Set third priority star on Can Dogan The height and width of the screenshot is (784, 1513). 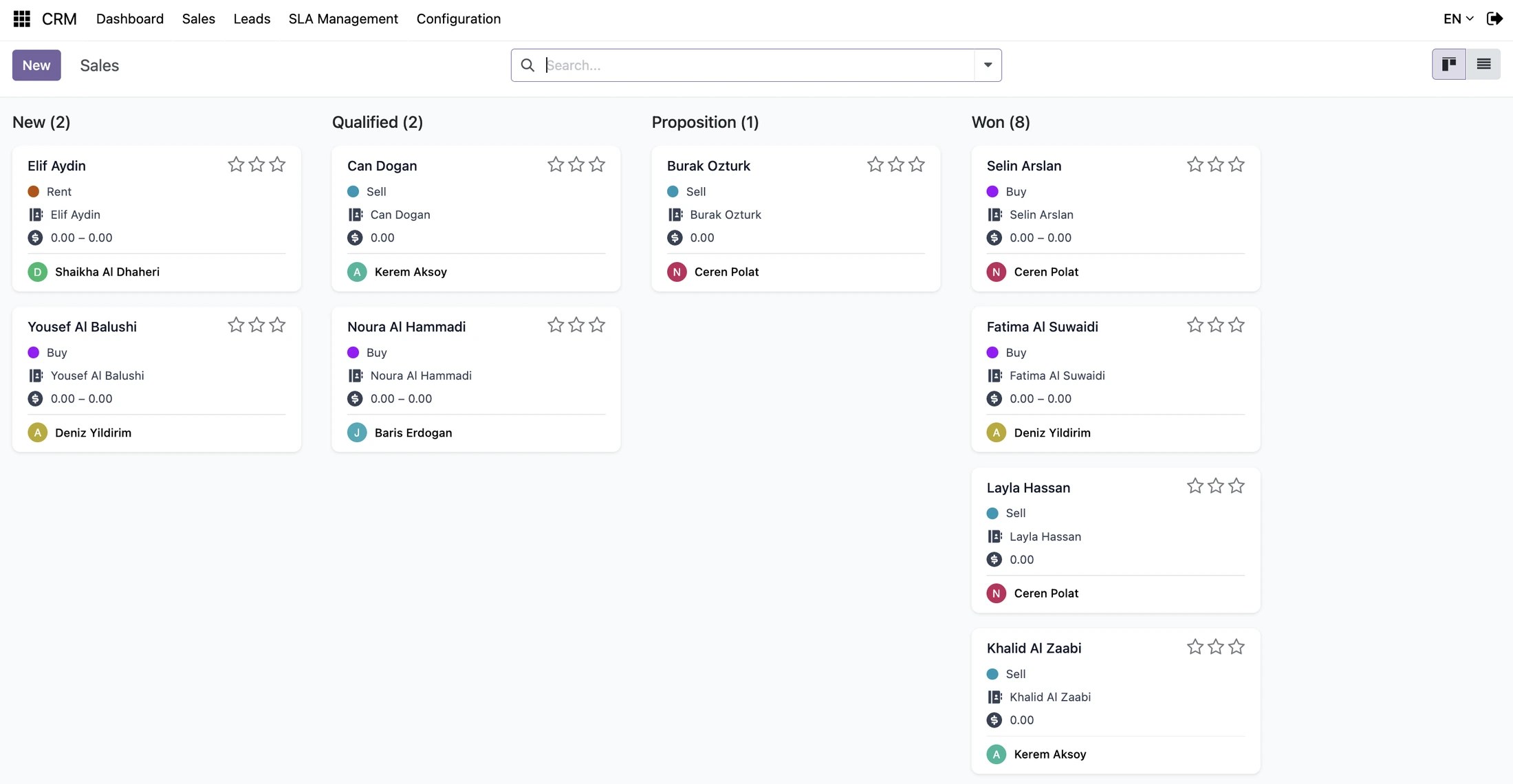597,164
